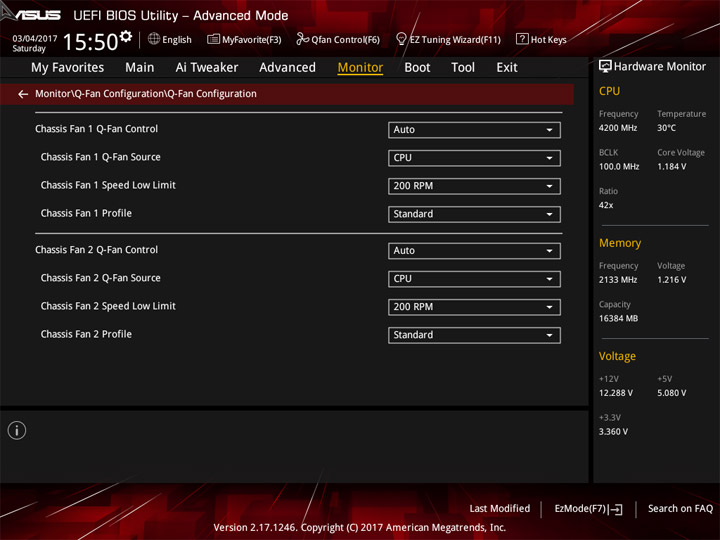
Task: Switch to the Ai Tweaker tab
Action: click(207, 68)
